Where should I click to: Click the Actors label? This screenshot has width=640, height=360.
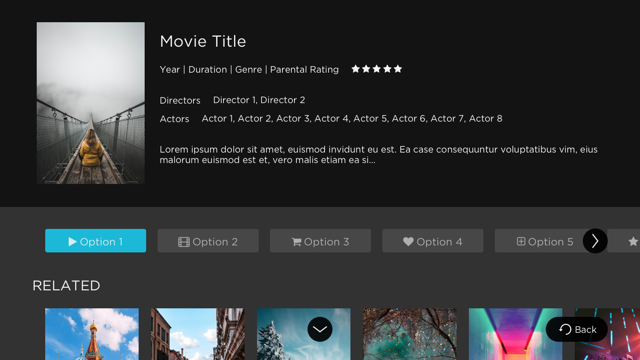pos(174,119)
